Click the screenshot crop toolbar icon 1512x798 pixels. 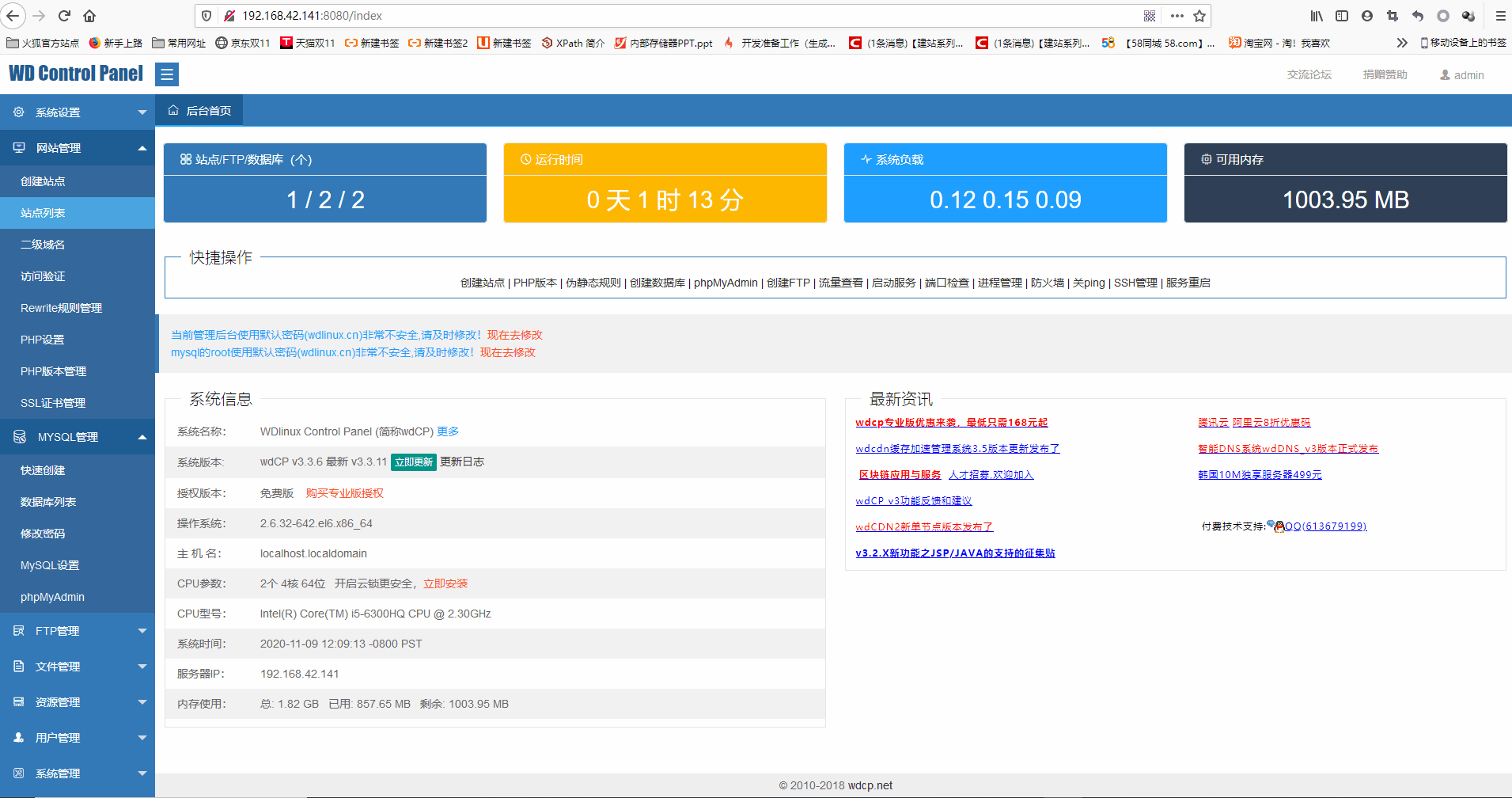1393,16
